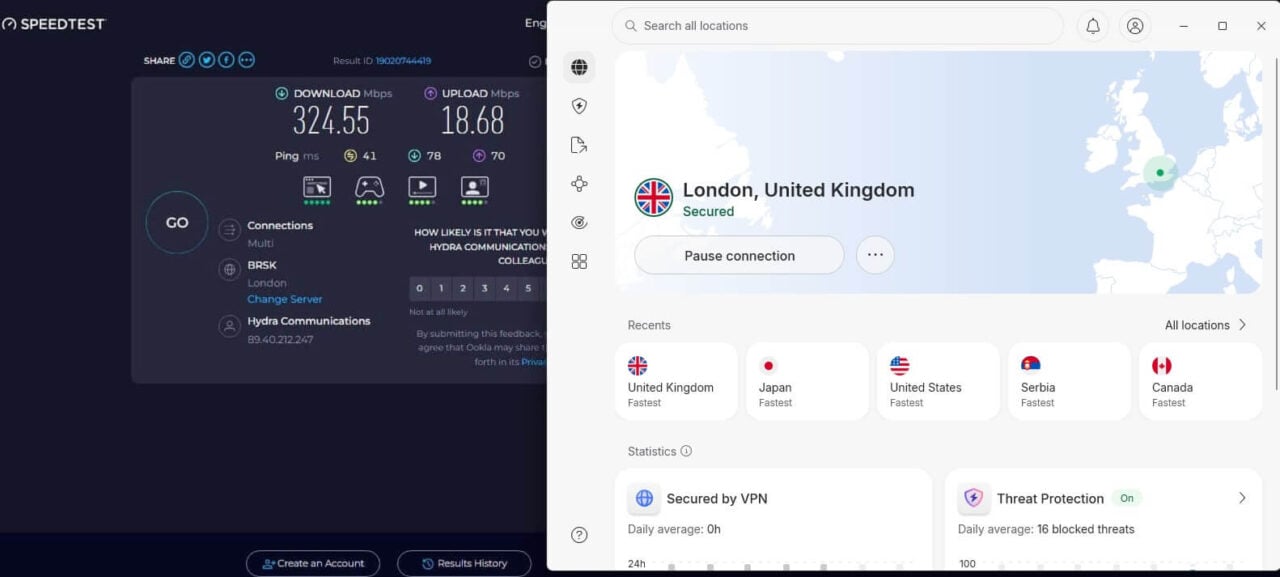Image resolution: width=1280 pixels, height=577 pixels.
Task: Click the UK flag beside London, United Kingdom
Action: [654, 198]
